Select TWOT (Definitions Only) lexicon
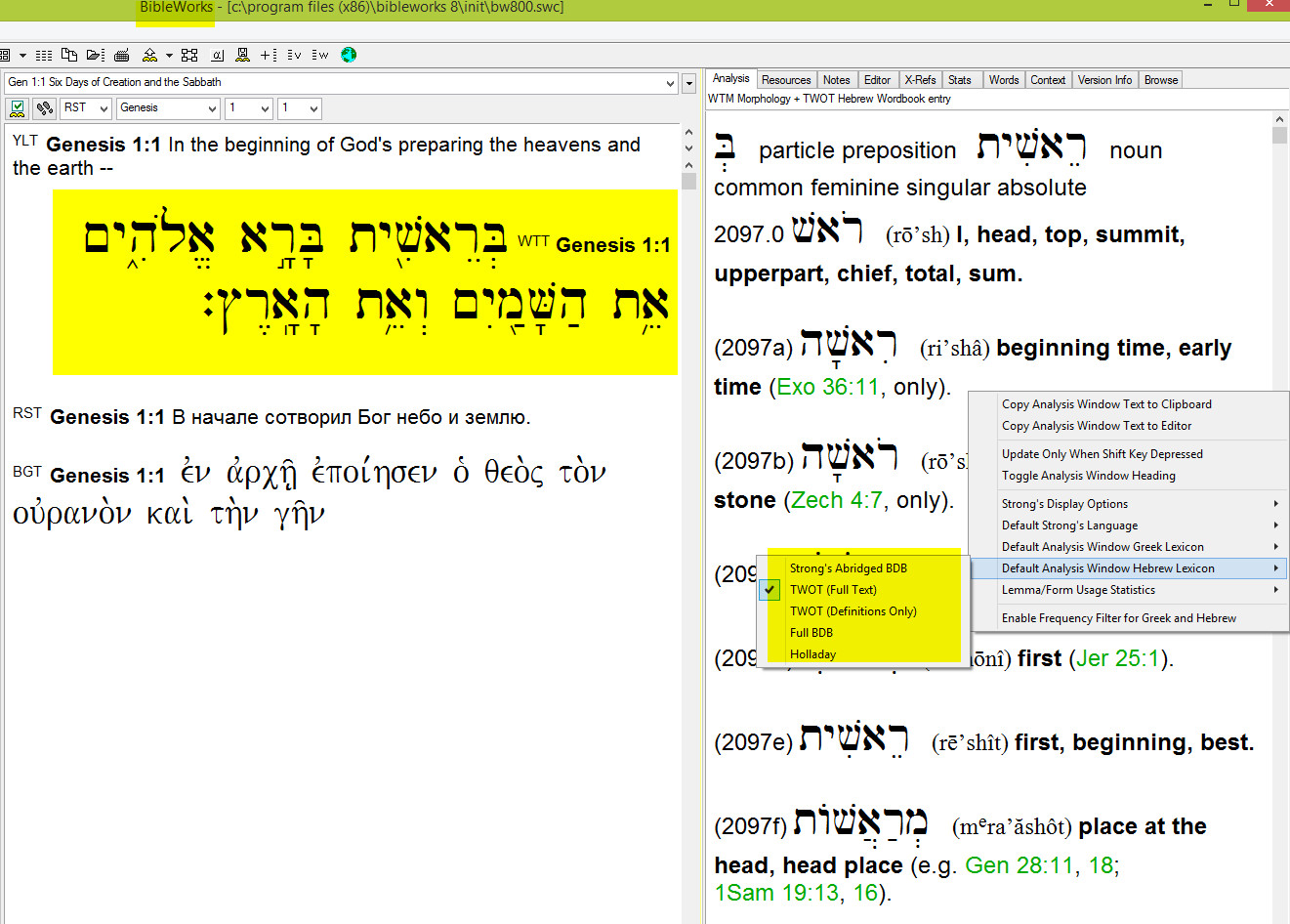Image resolution: width=1290 pixels, height=924 pixels. point(863,611)
